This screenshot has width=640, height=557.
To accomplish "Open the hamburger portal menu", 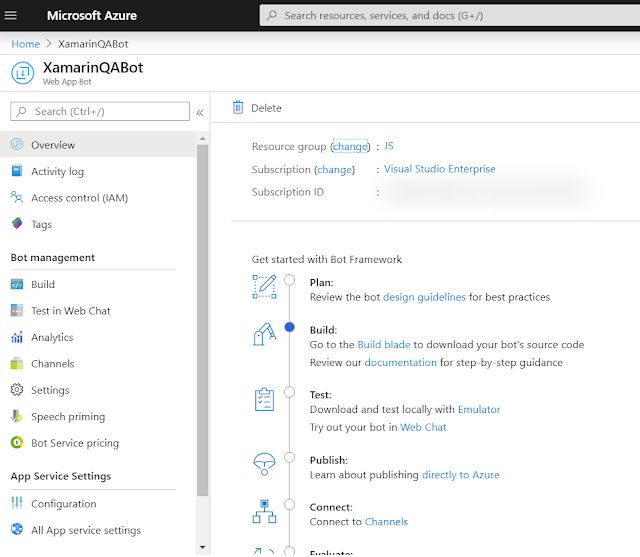I will (x=11, y=16).
